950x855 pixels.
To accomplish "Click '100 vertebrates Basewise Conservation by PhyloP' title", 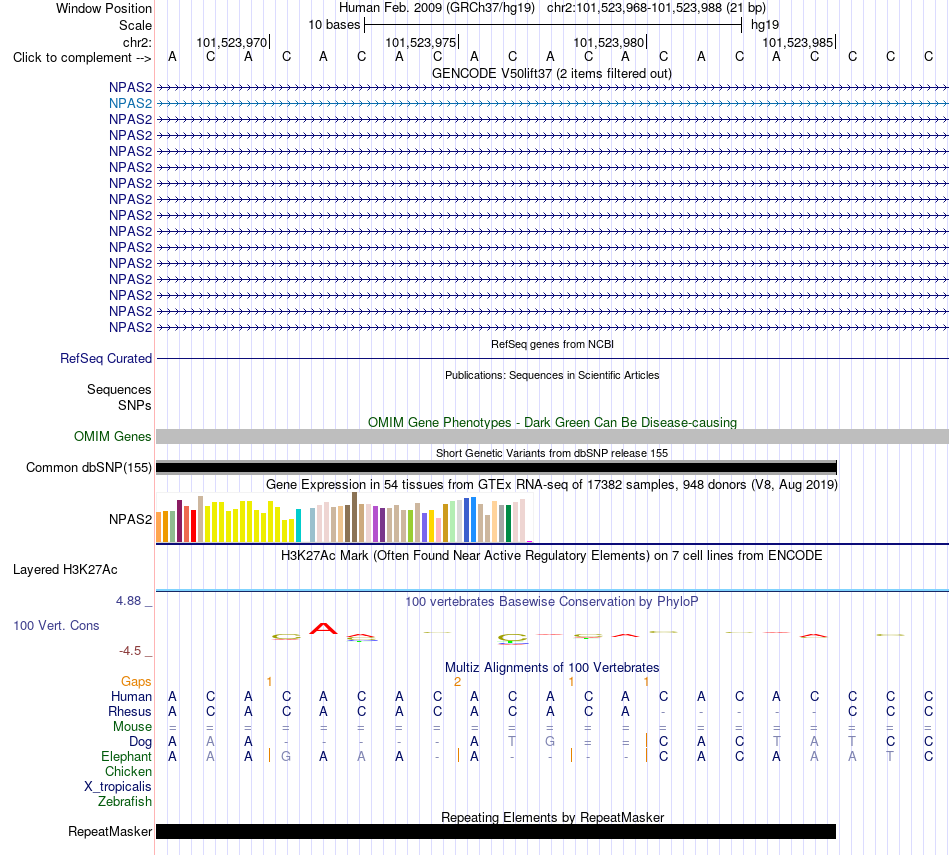I will [x=551, y=602].
